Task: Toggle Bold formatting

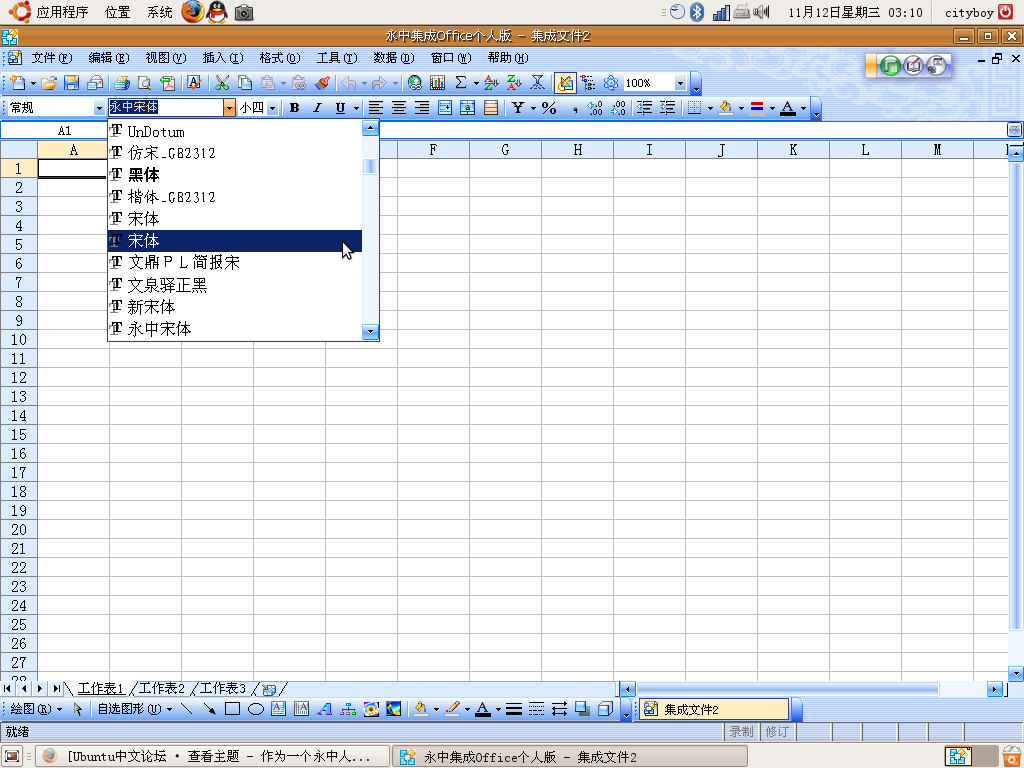Action: tap(295, 108)
